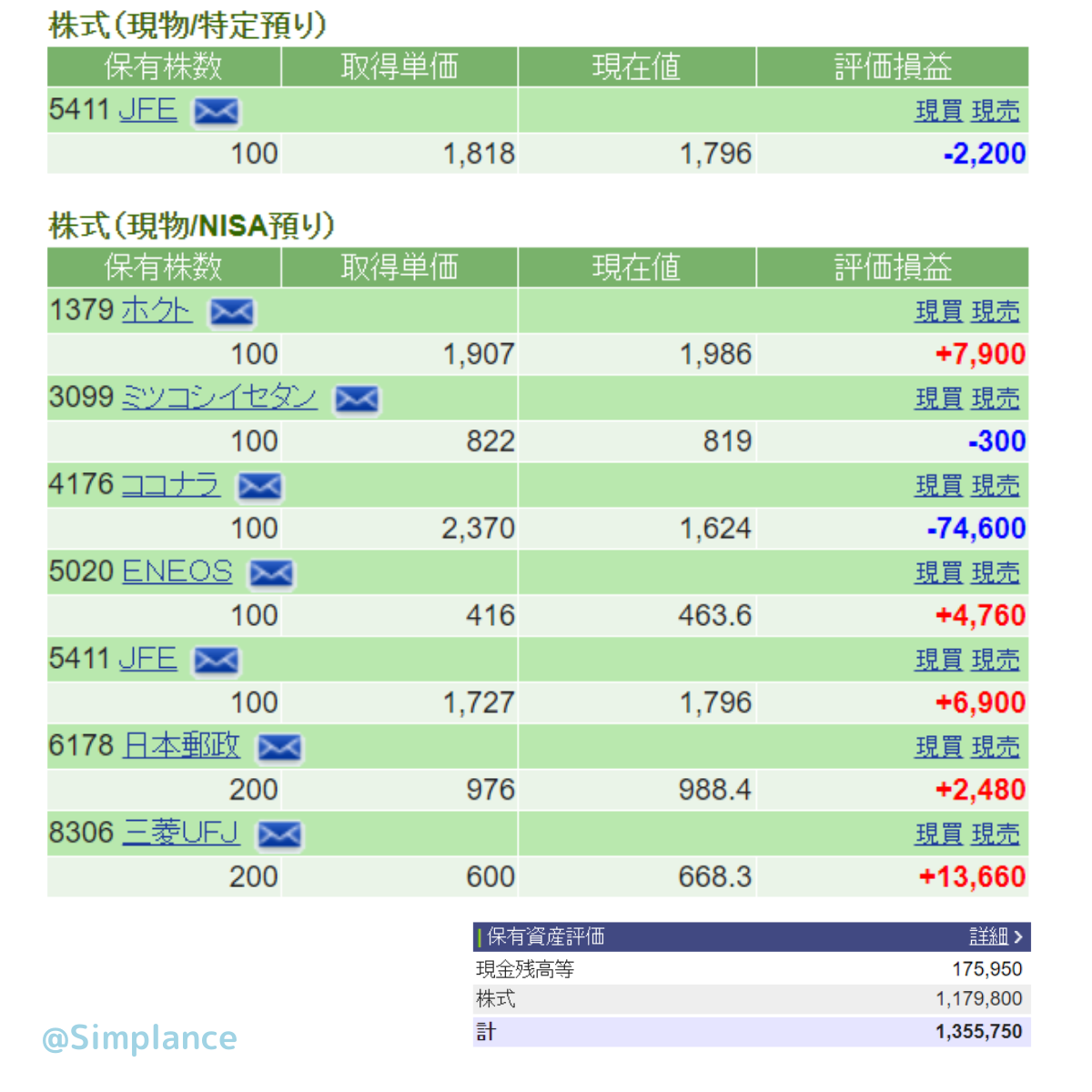Click 現売 for the ENEOS row

click(996, 573)
